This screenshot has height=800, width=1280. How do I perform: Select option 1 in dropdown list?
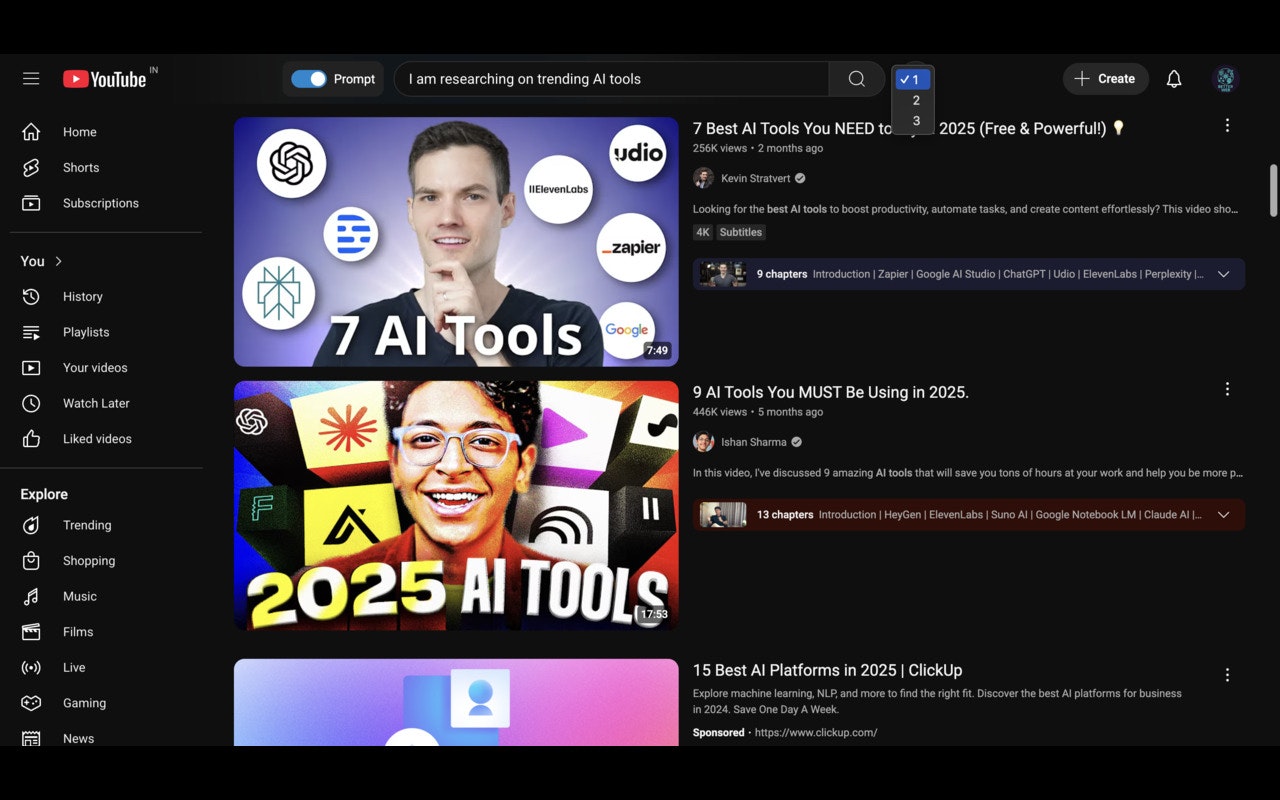[x=913, y=80]
